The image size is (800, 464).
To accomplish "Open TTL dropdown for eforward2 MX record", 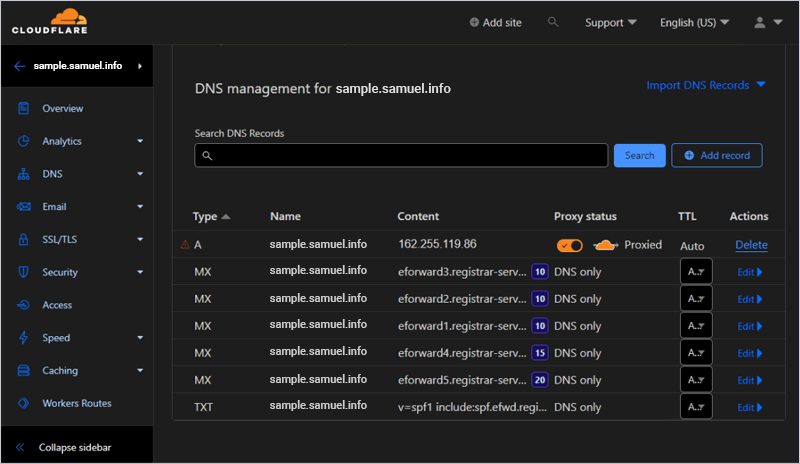I will coord(696,299).
